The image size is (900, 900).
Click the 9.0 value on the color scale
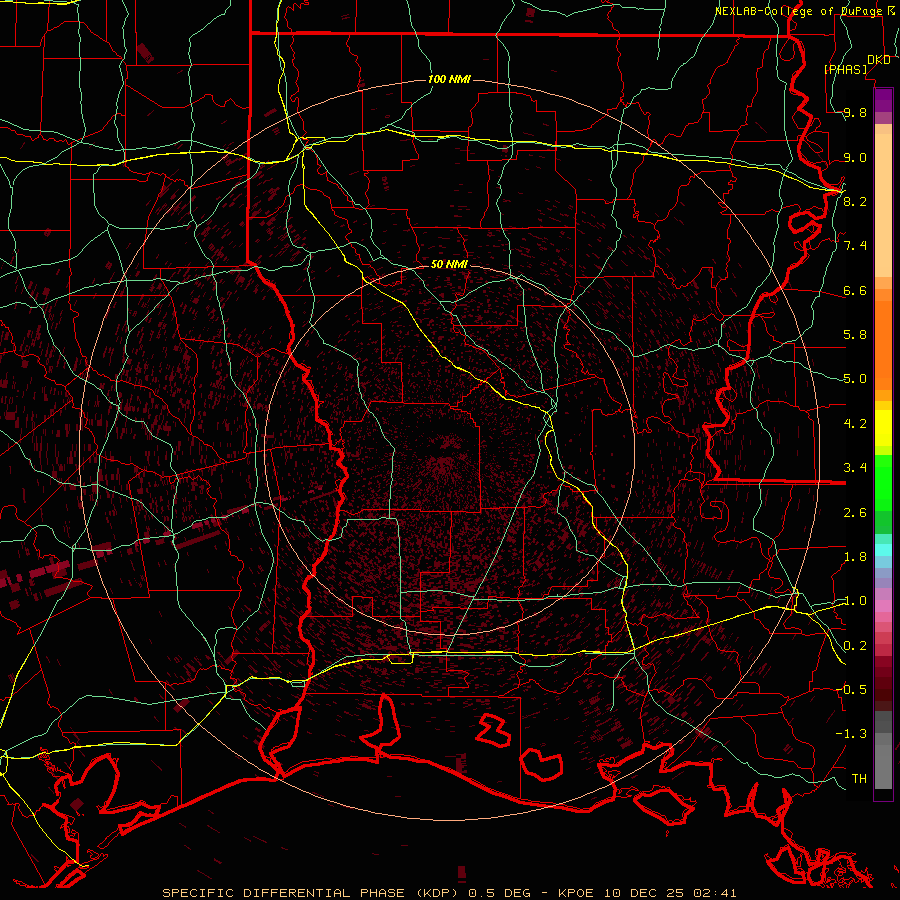click(x=855, y=157)
